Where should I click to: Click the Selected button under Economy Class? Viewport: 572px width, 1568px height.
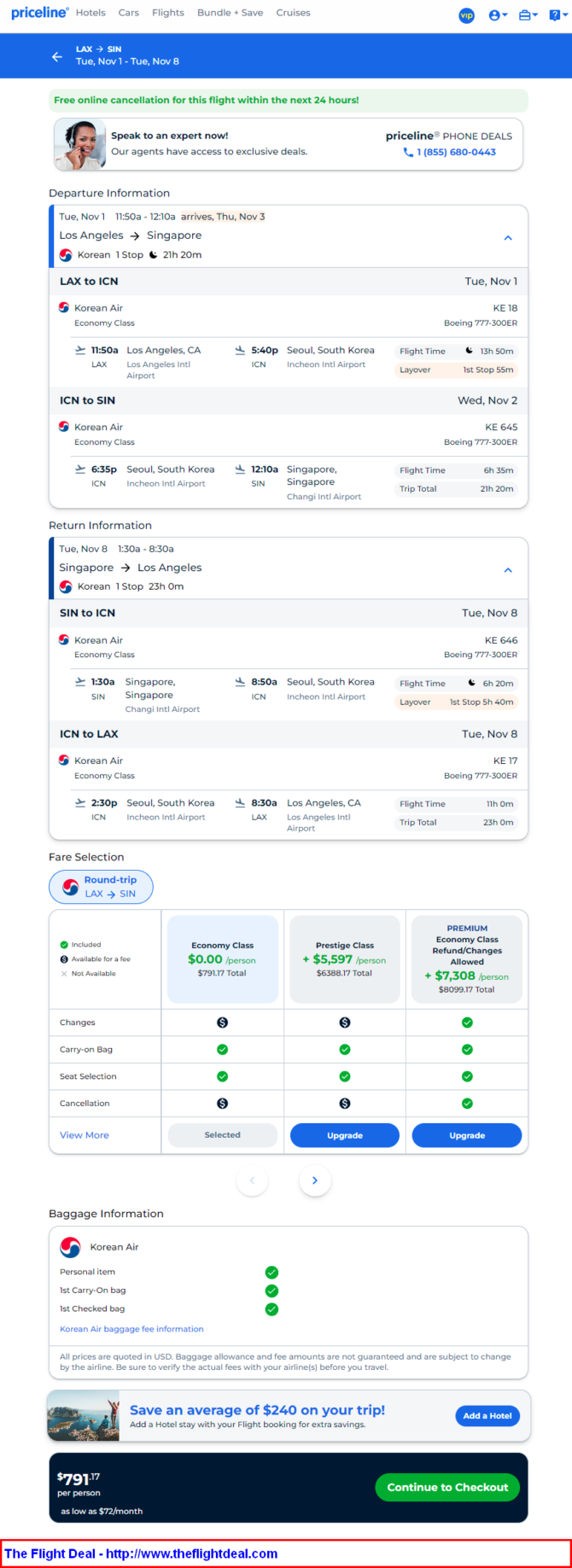(x=223, y=1135)
